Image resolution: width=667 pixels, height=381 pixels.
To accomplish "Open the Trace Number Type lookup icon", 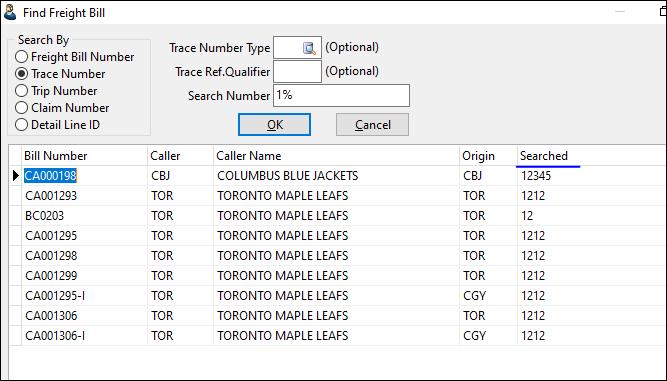I will [309, 48].
